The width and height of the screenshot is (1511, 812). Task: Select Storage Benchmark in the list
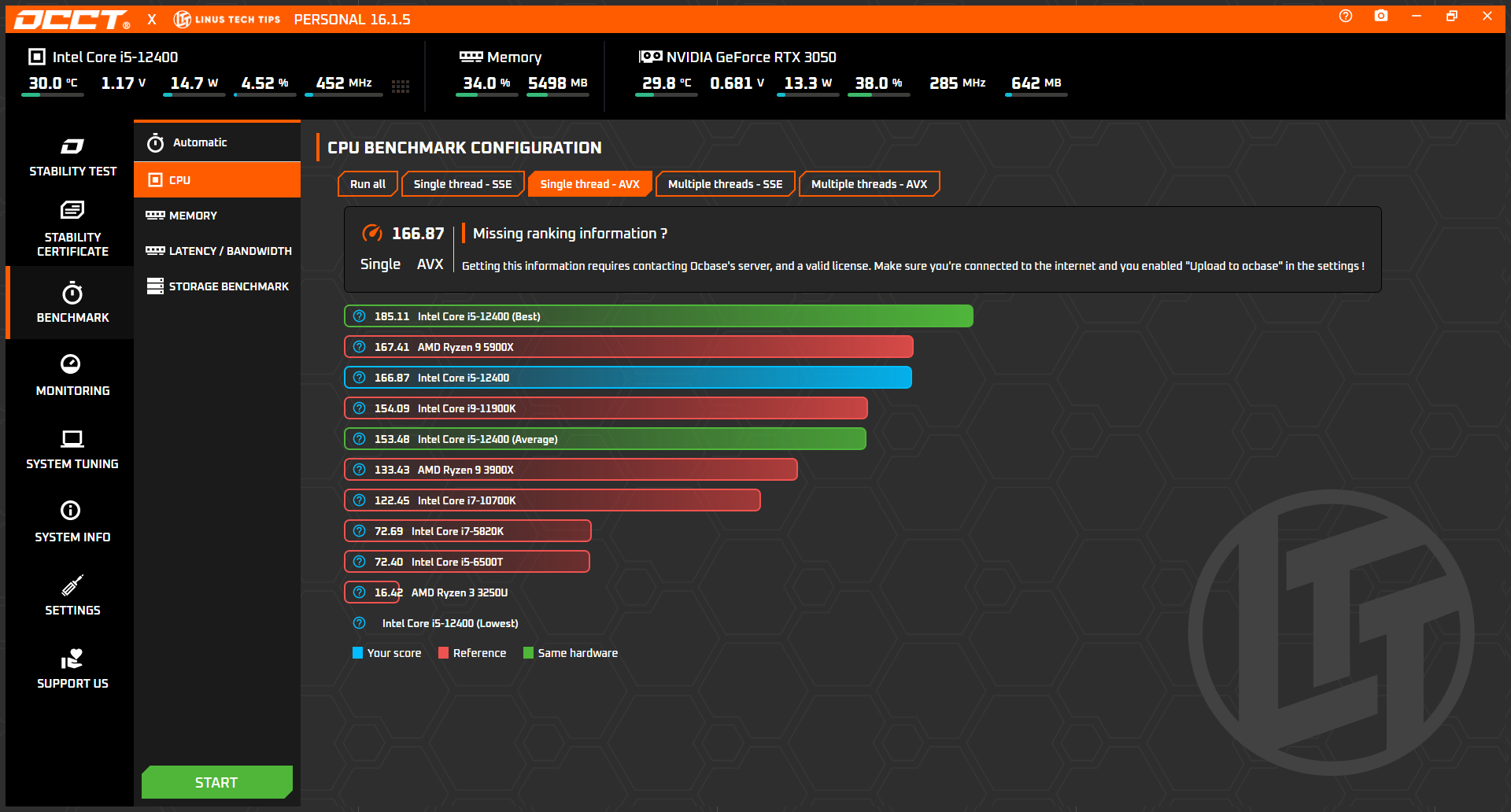tap(217, 286)
